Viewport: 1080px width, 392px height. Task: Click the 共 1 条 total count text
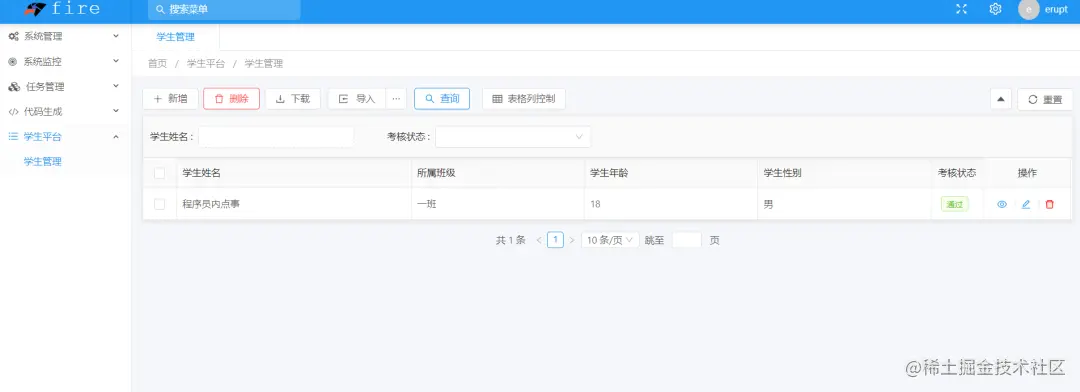[x=510, y=240]
